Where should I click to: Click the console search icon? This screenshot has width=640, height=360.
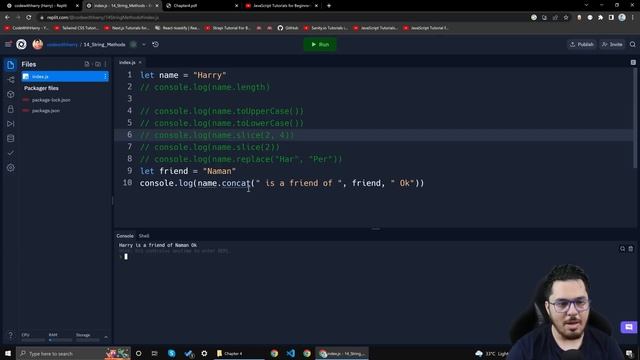coord(622,249)
